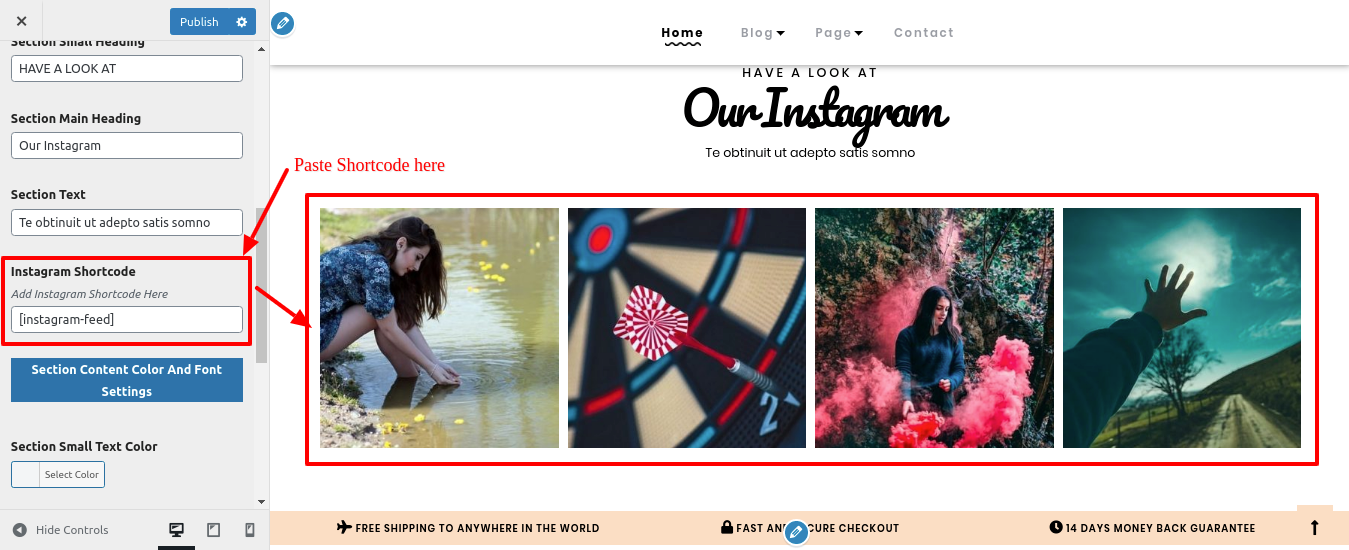Focus the Section Main Heading field
Image resolution: width=1349 pixels, height=550 pixels.
[127, 145]
